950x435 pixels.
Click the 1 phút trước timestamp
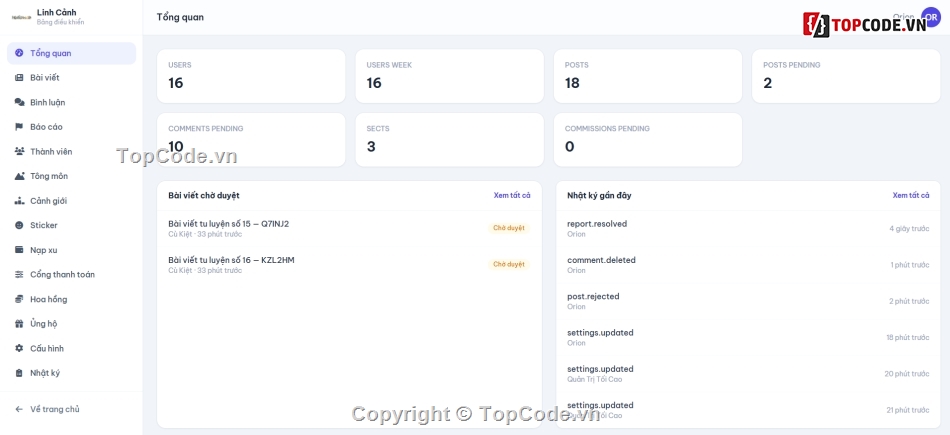[x=909, y=265]
